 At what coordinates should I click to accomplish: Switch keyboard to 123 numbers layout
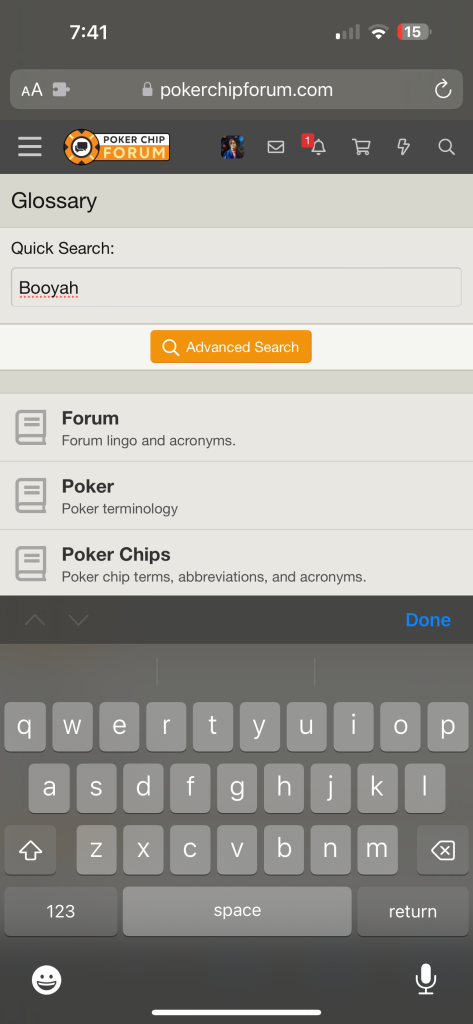coord(61,911)
